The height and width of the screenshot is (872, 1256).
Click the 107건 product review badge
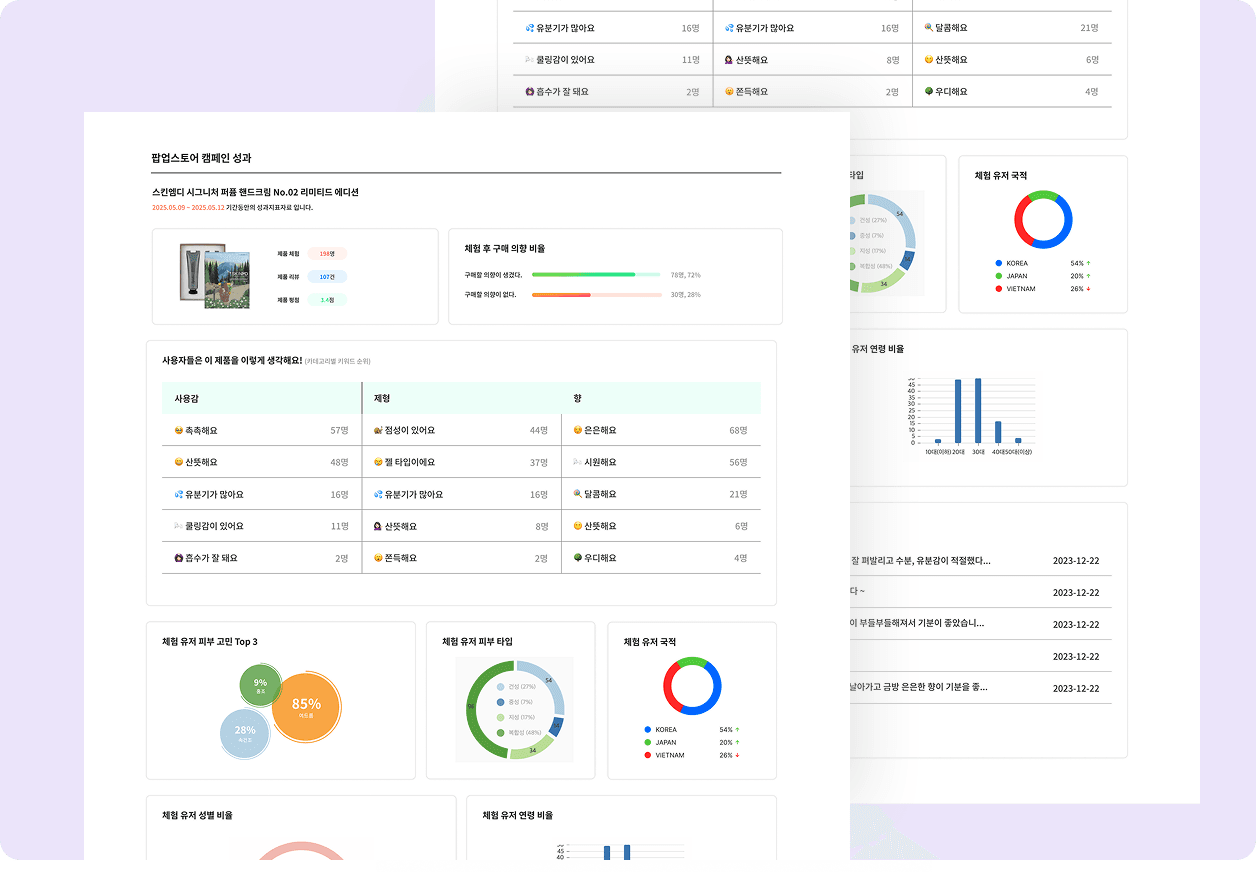pyautogui.click(x=327, y=277)
